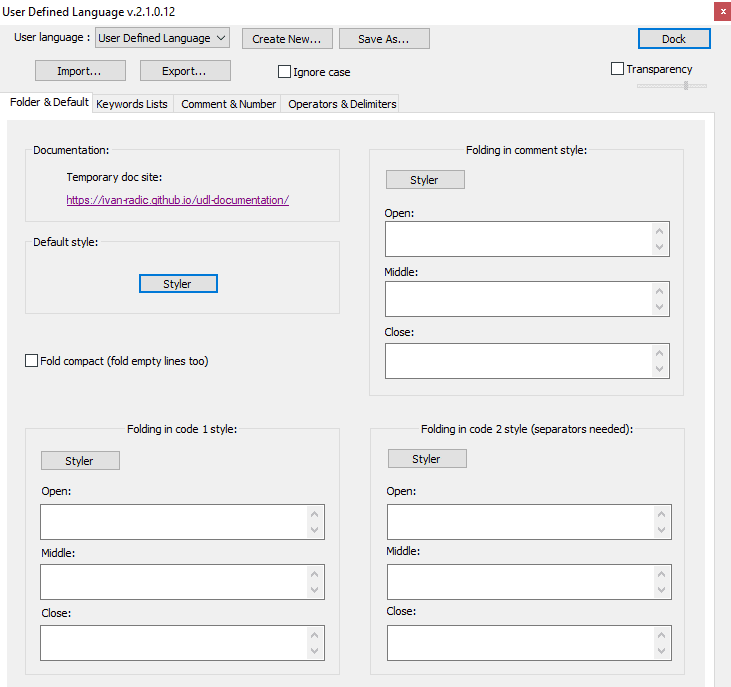
Task: Click Open field in Folding in code 1
Action: click(182, 522)
